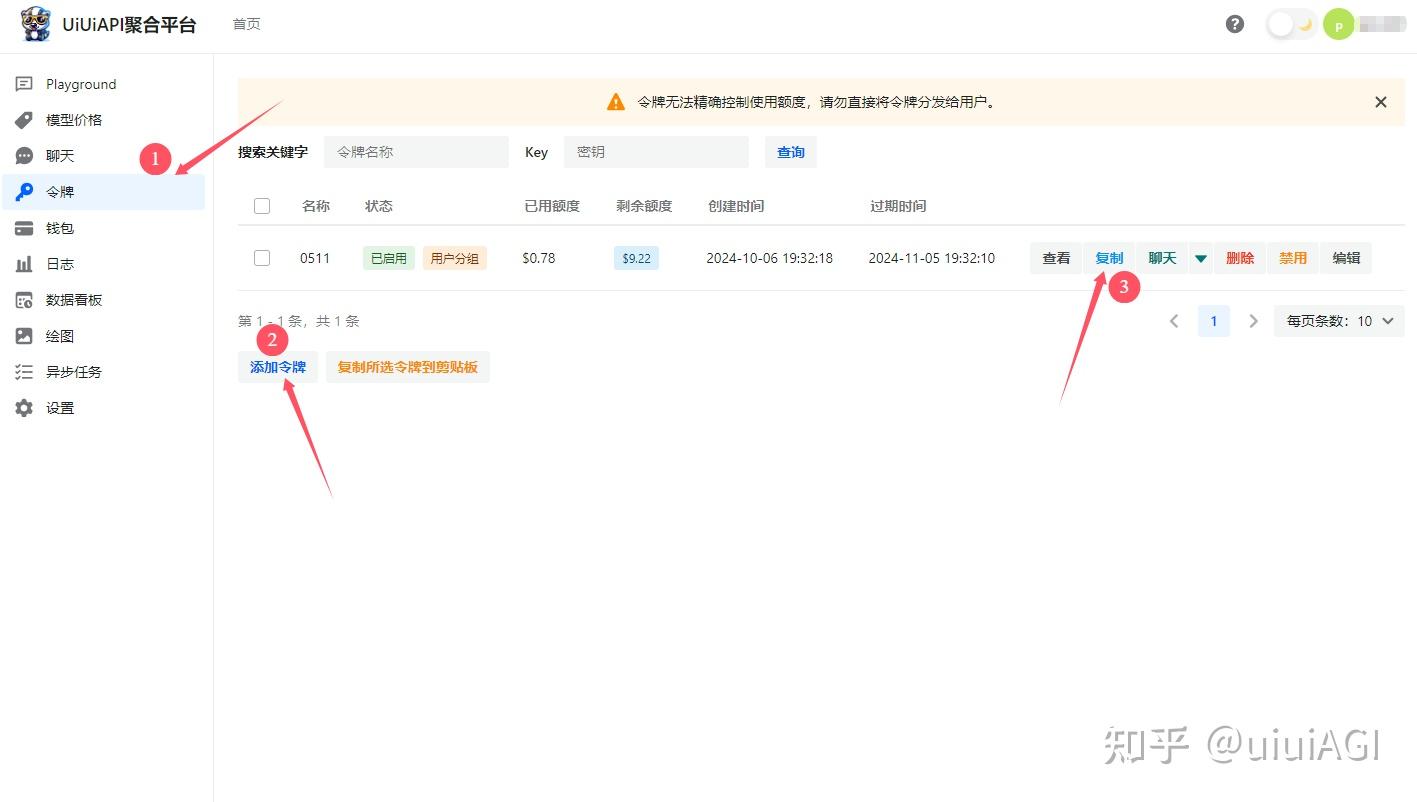Dismiss the token warning banner
1417x802 pixels.
[1381, 102]
